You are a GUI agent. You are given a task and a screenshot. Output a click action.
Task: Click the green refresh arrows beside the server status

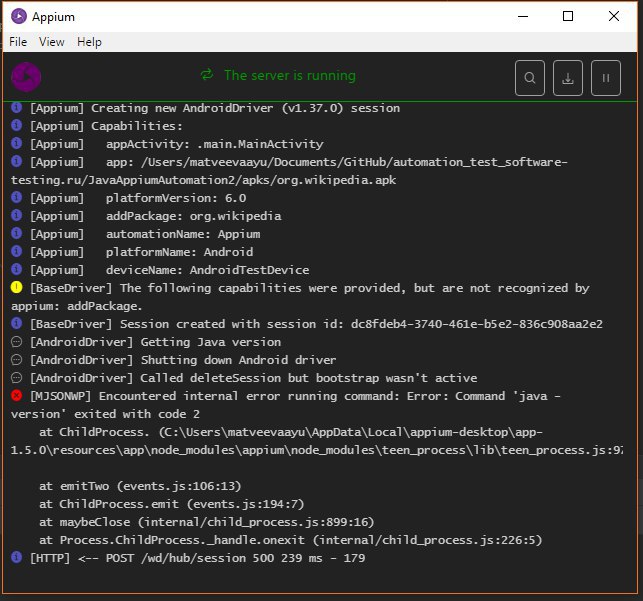207,75
